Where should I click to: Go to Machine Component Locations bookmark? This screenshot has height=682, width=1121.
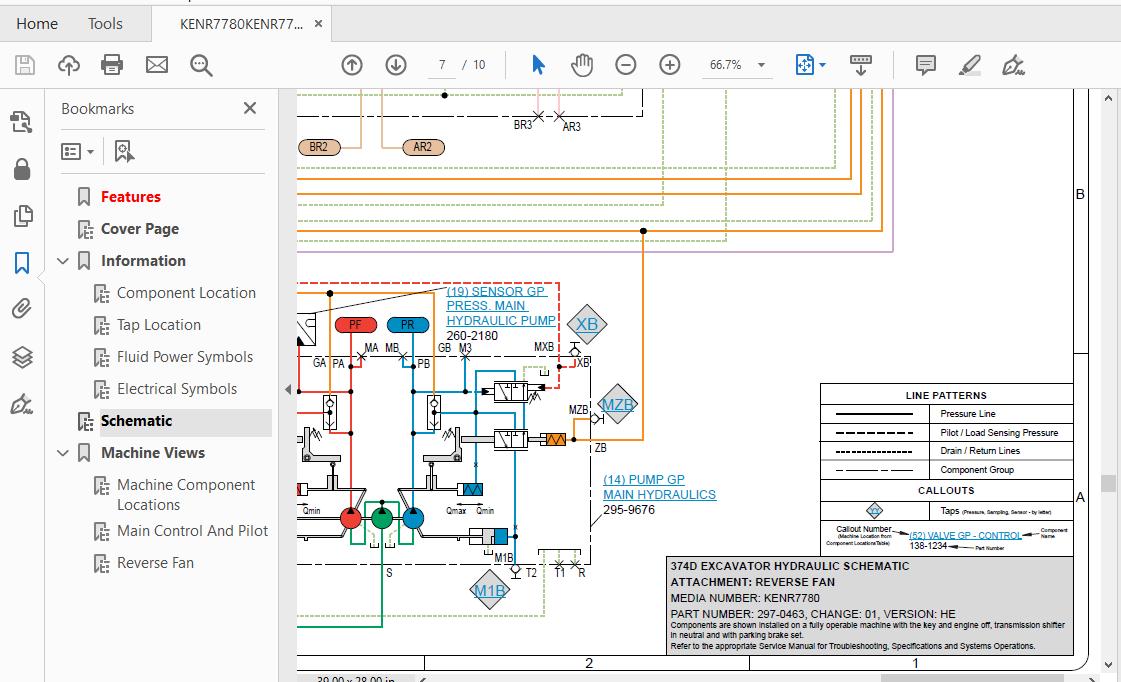(186, 495)
